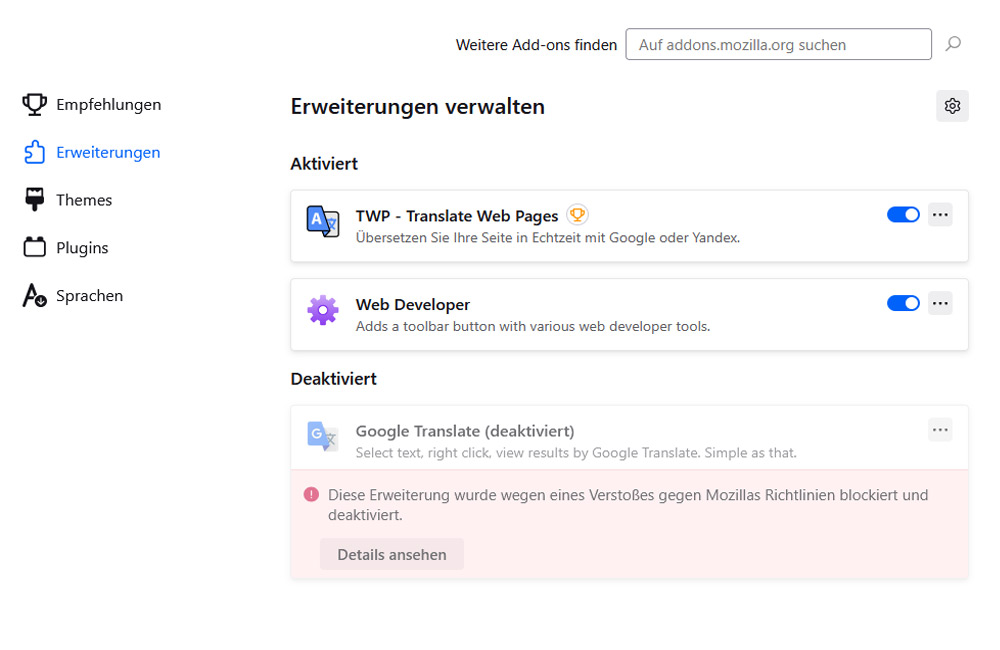
Task: Click the TWP extension icon thumbnail
Action: coord(322,220)
